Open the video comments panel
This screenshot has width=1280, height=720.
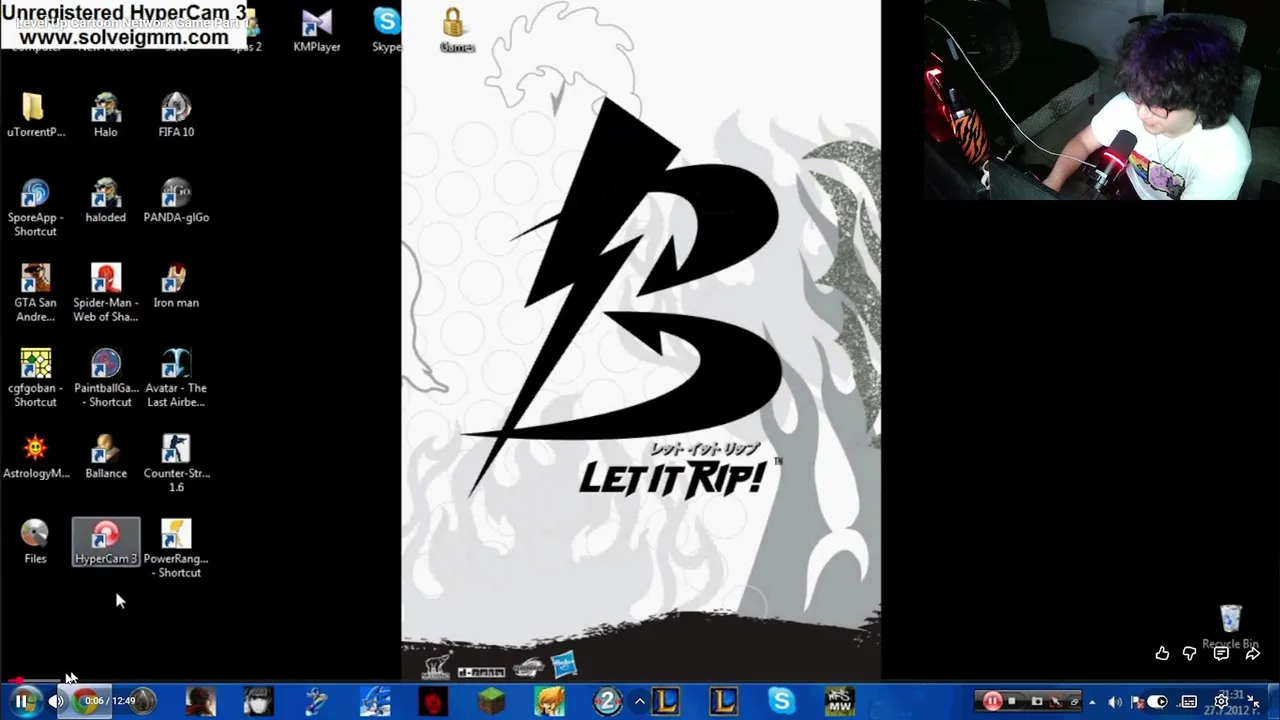click(x=1221, y=653)
